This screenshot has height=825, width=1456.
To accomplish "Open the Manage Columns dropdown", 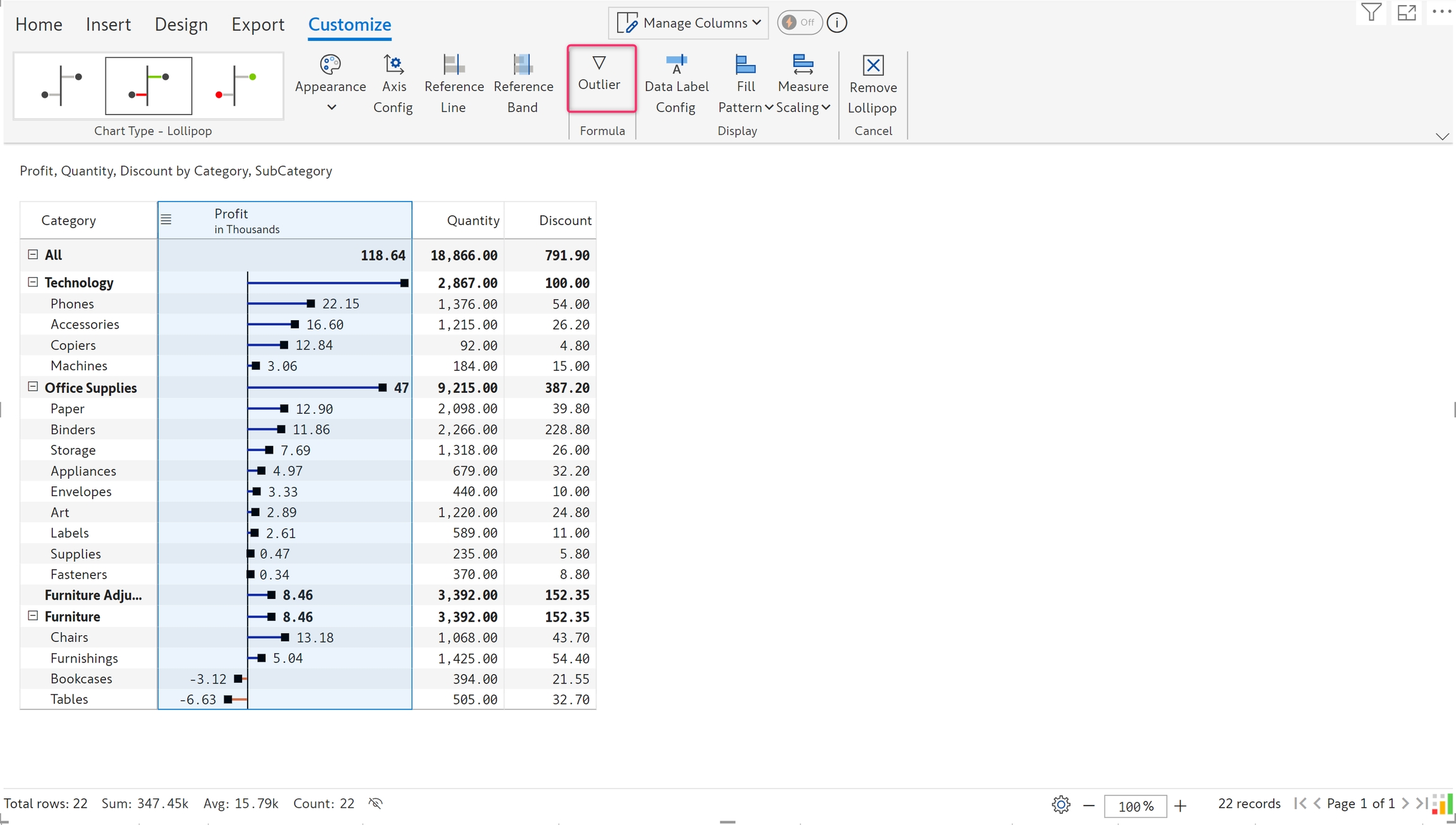I will [689, 23].
